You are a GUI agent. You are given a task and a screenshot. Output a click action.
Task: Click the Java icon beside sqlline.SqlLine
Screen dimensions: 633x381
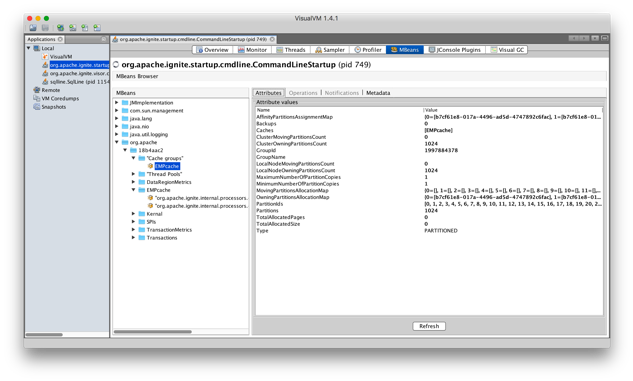click(x=45, y=82)
